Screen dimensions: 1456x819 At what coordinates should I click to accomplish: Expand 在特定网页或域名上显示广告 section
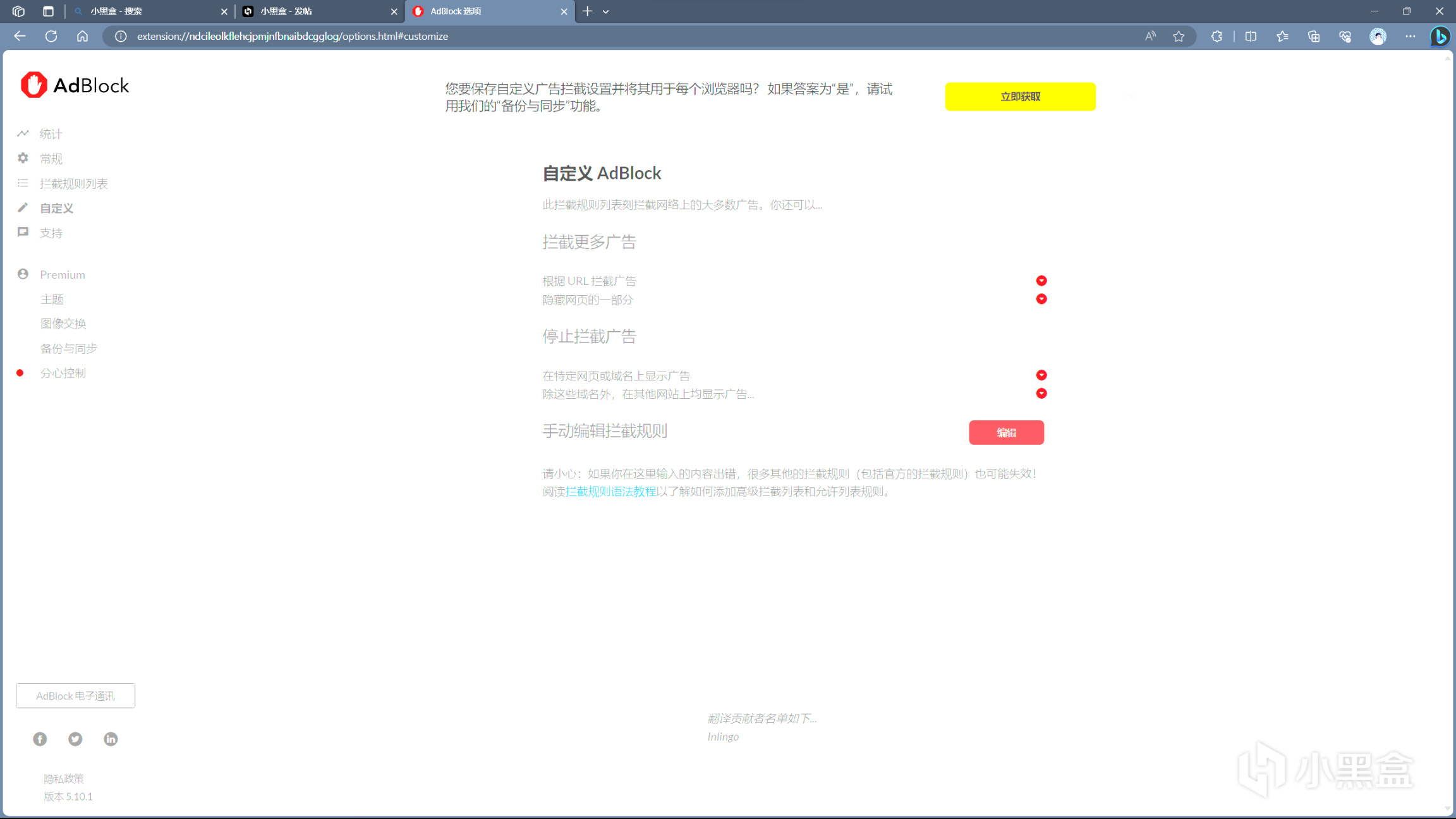[1041, 375]
